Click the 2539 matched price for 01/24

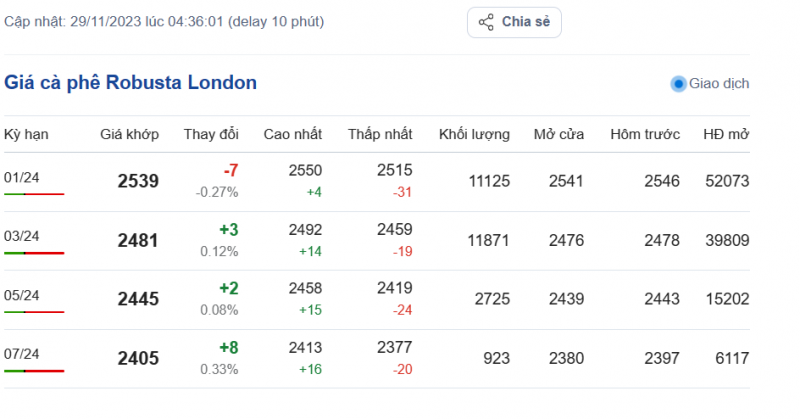pos(138,181)
